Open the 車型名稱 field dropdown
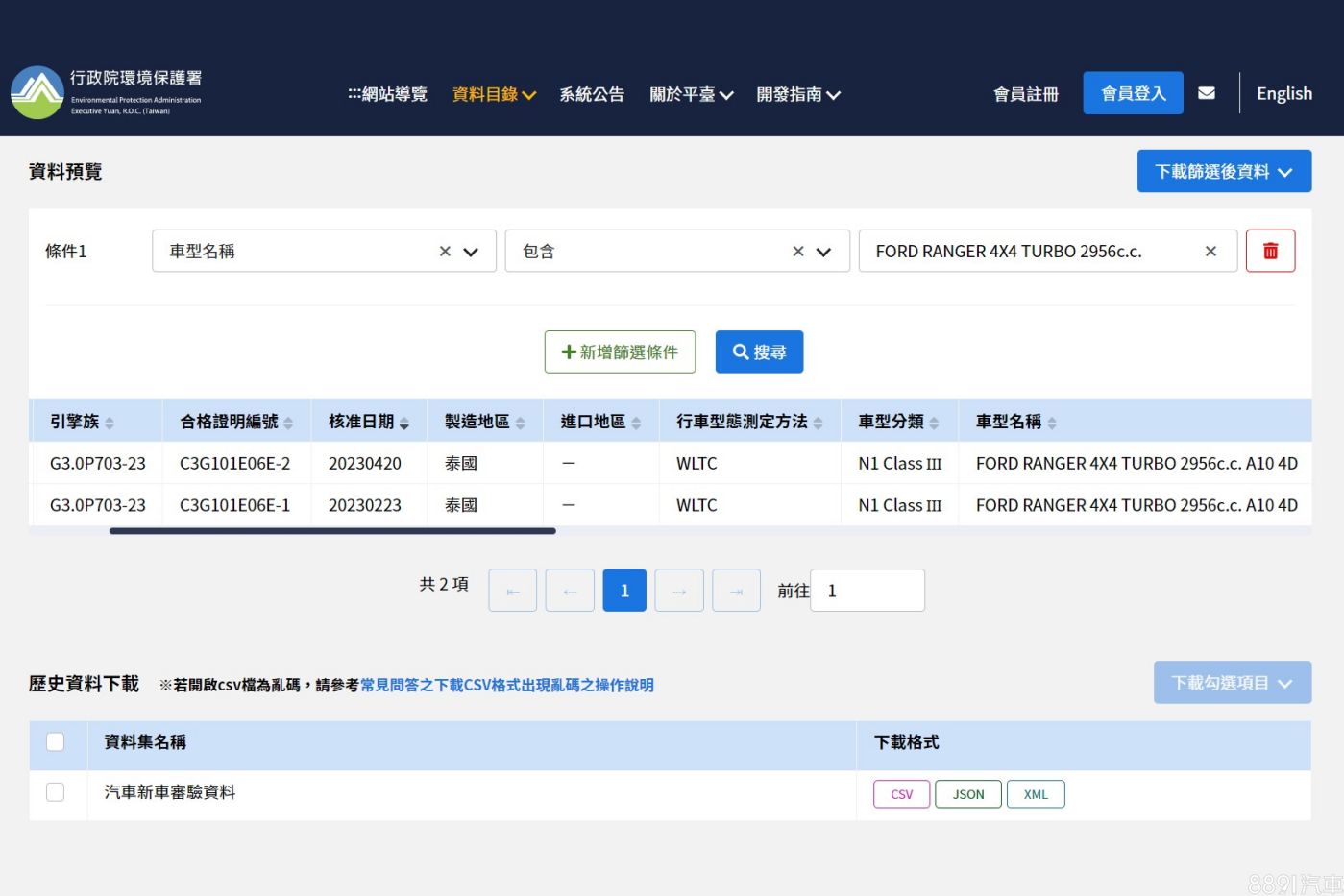Viewport: 1344px width, 896px height. [x=471, y=252]
